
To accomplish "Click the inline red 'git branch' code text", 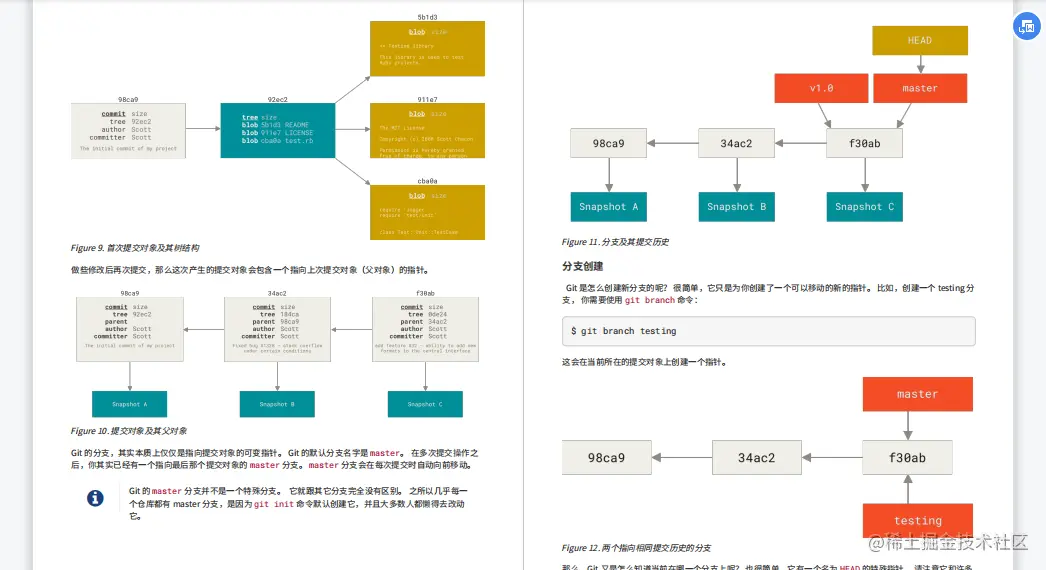I will coord(650,300).
